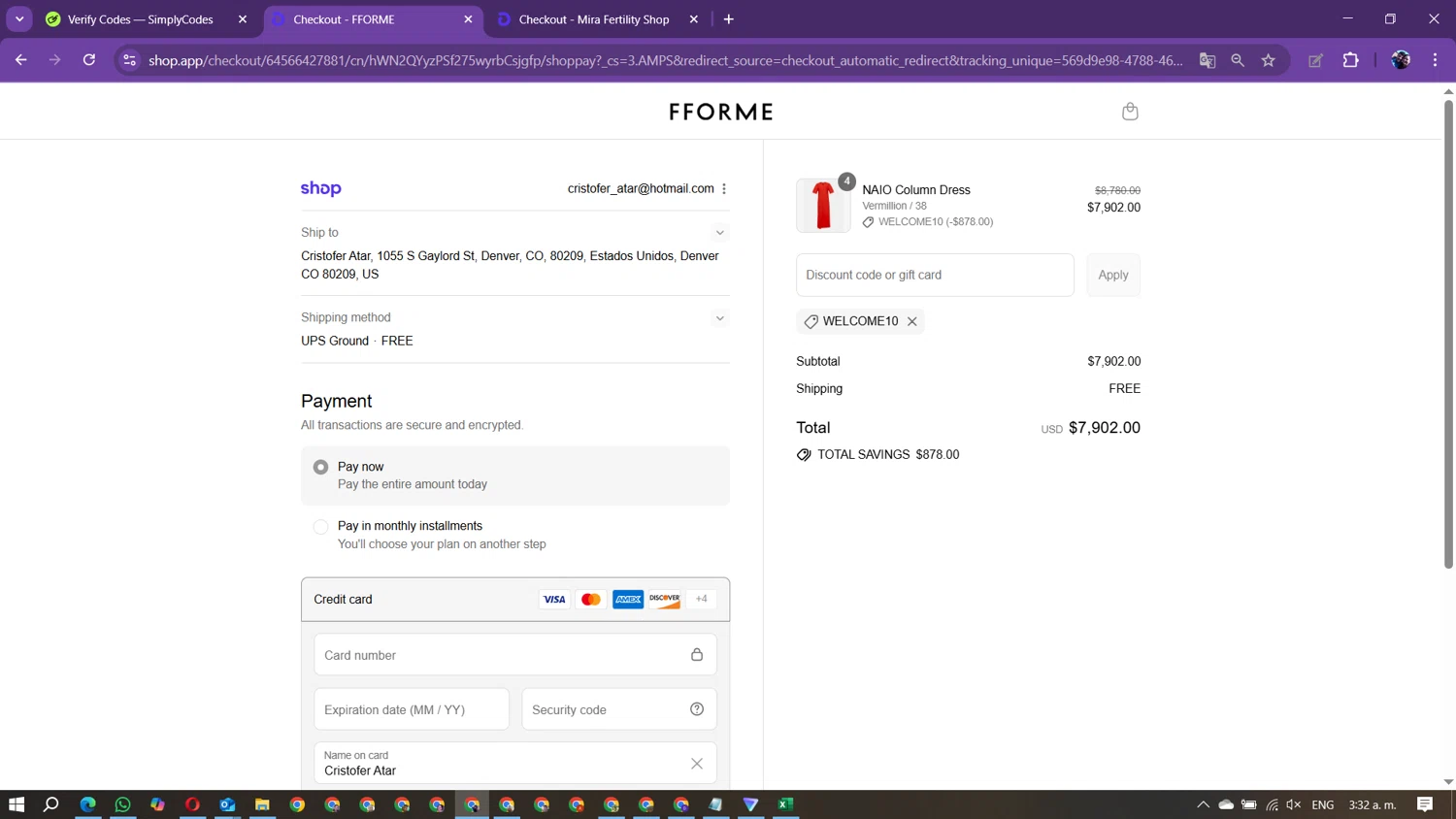Click the email cristofer_atar@hotmail.com
Image resolution: width=1456 pixels, height=819 pixels.
[x=641, y=188]
